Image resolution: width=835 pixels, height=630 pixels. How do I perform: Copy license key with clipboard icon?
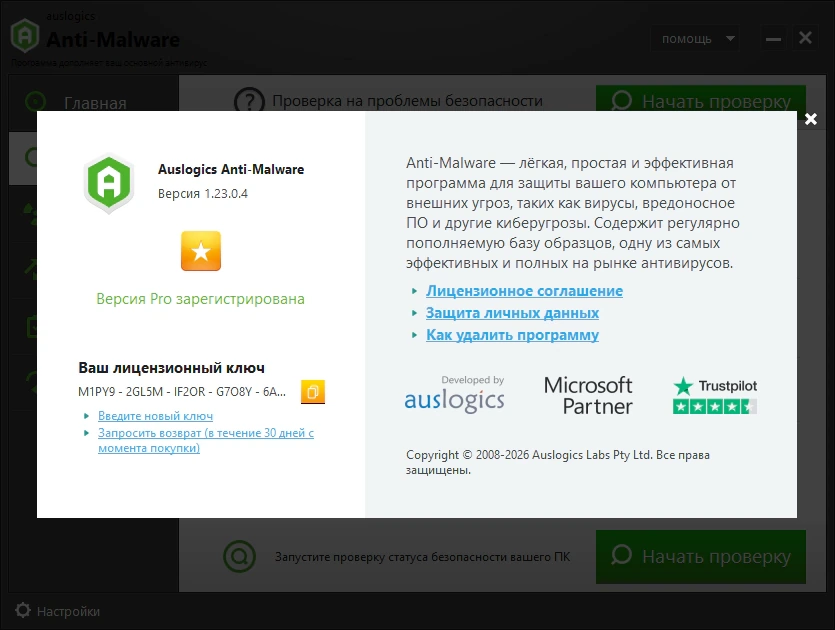click(313, 392)
